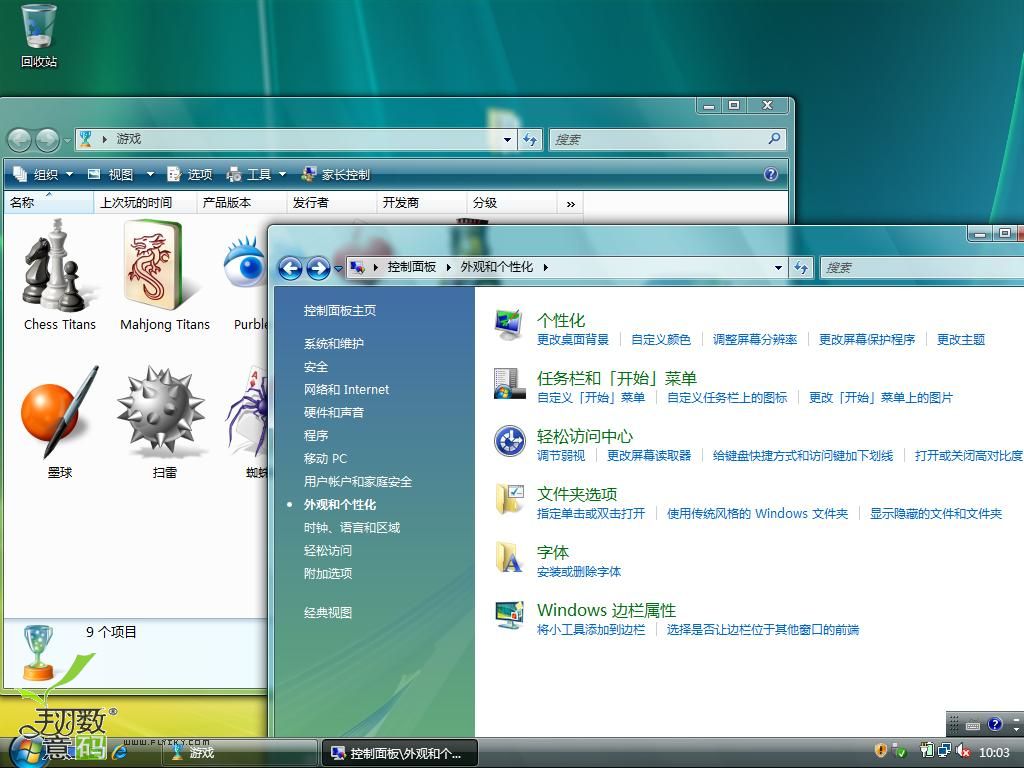Click the 轻松访问中心 icon
Viewport: 1024px width, 768px height.
point(509,441)
